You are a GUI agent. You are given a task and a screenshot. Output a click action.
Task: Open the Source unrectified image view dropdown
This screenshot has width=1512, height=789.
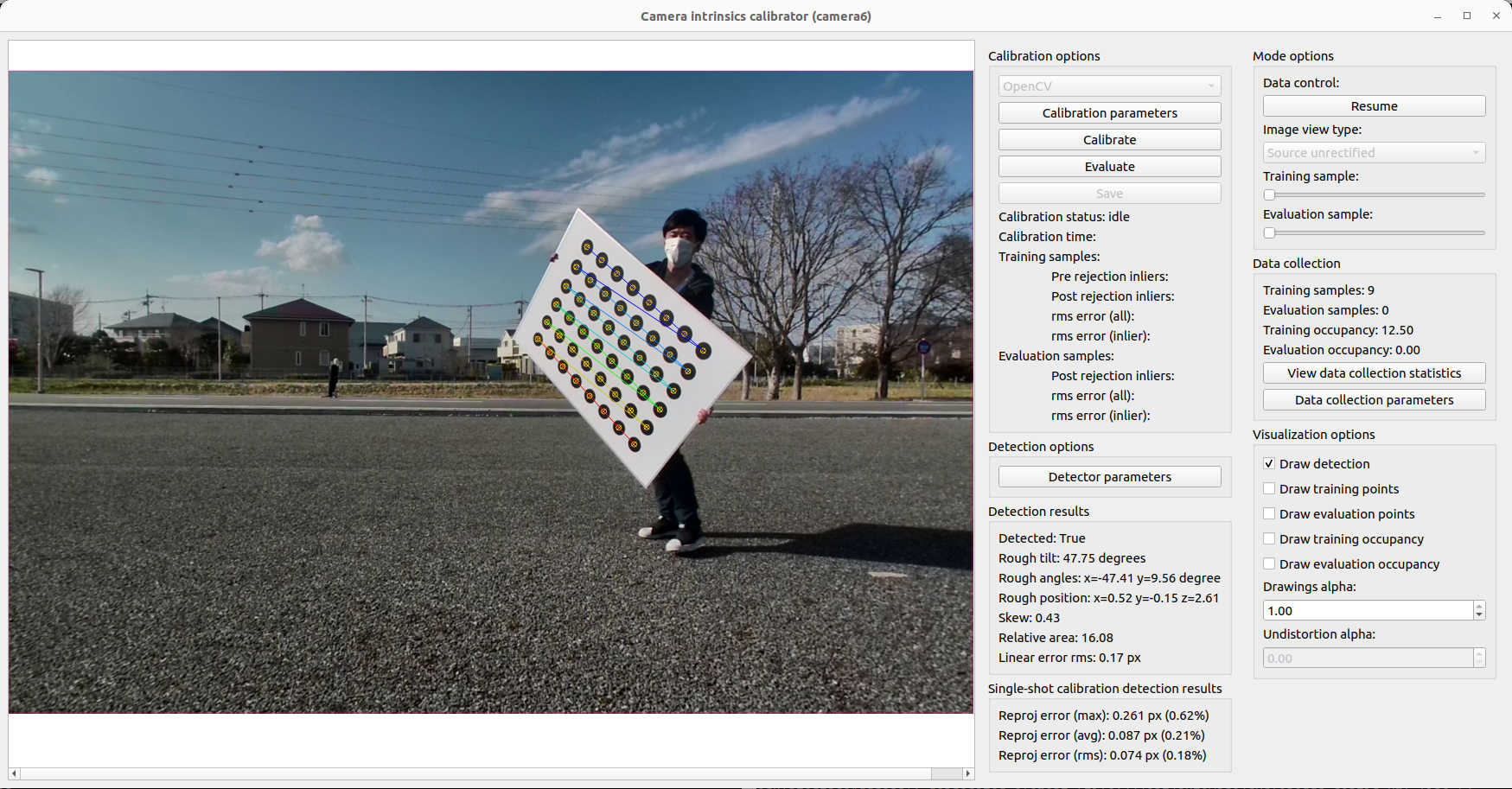pyautogui.click(x=1373, y=152)
